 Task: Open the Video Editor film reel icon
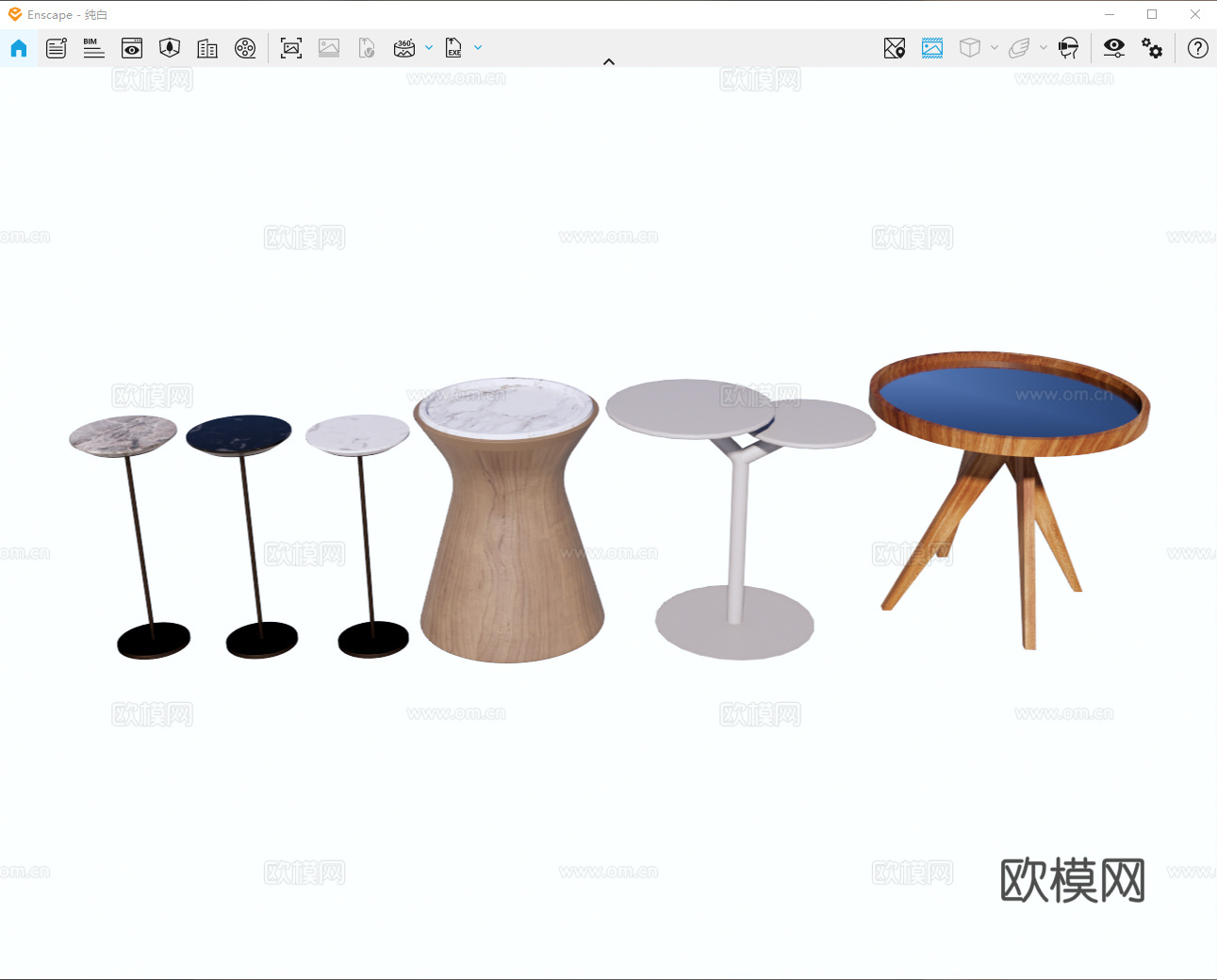click(x=245, y=48)
